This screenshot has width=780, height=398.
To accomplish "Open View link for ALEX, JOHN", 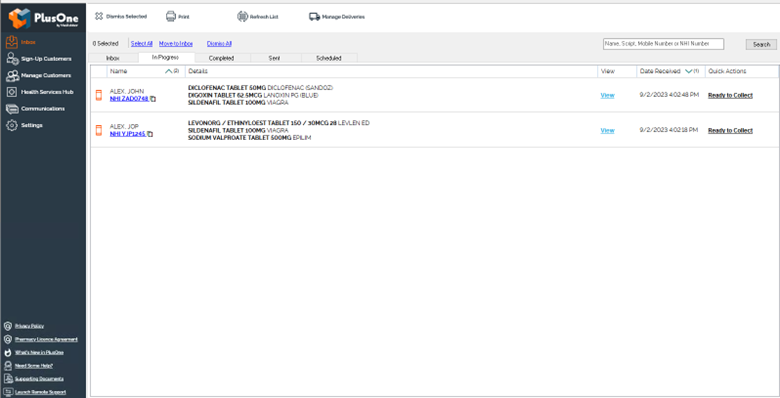I will tap(607, 96).
